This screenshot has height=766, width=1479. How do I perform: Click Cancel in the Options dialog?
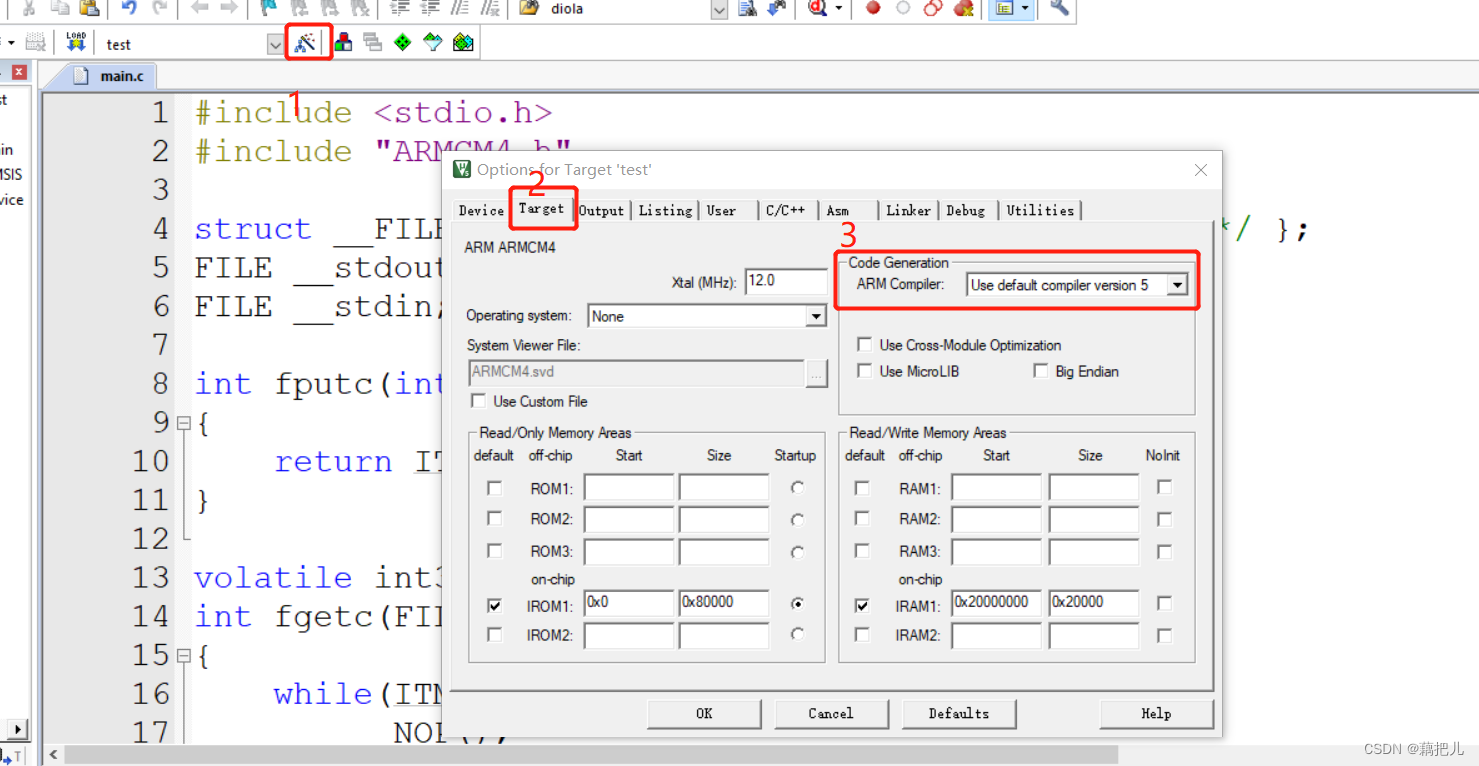[x=830, y=713]
